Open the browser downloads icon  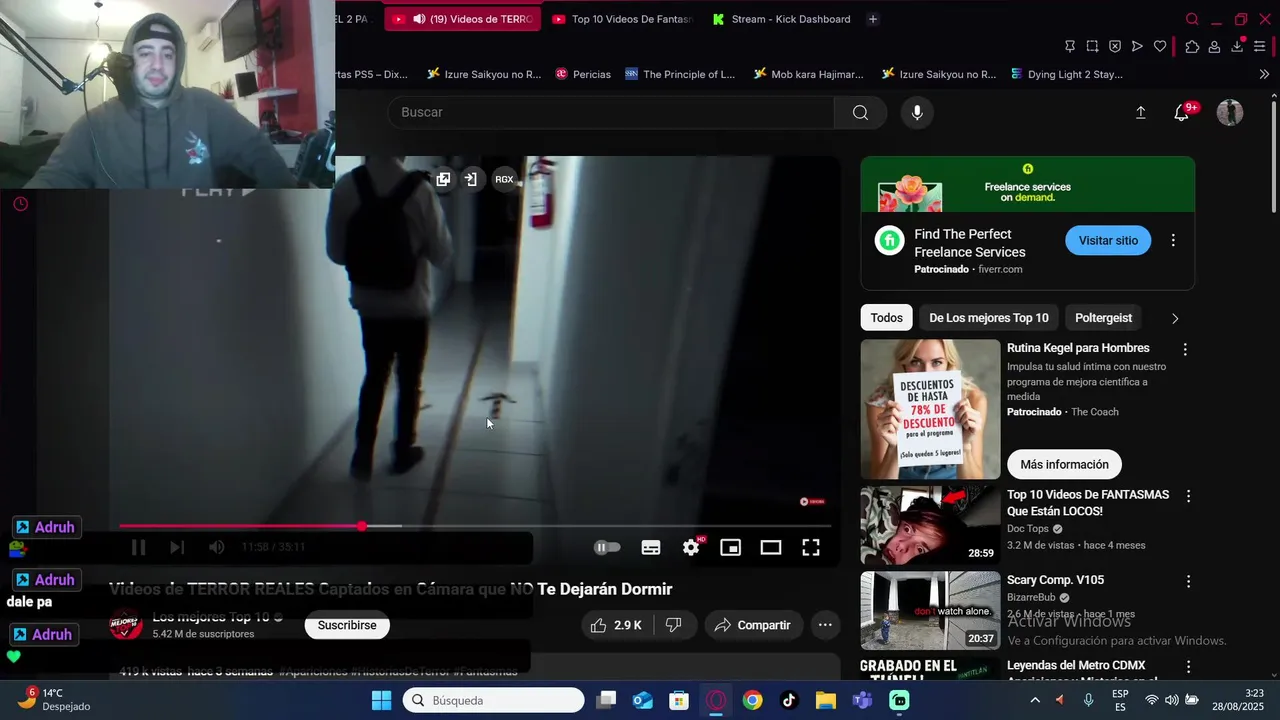(1237, 46)
